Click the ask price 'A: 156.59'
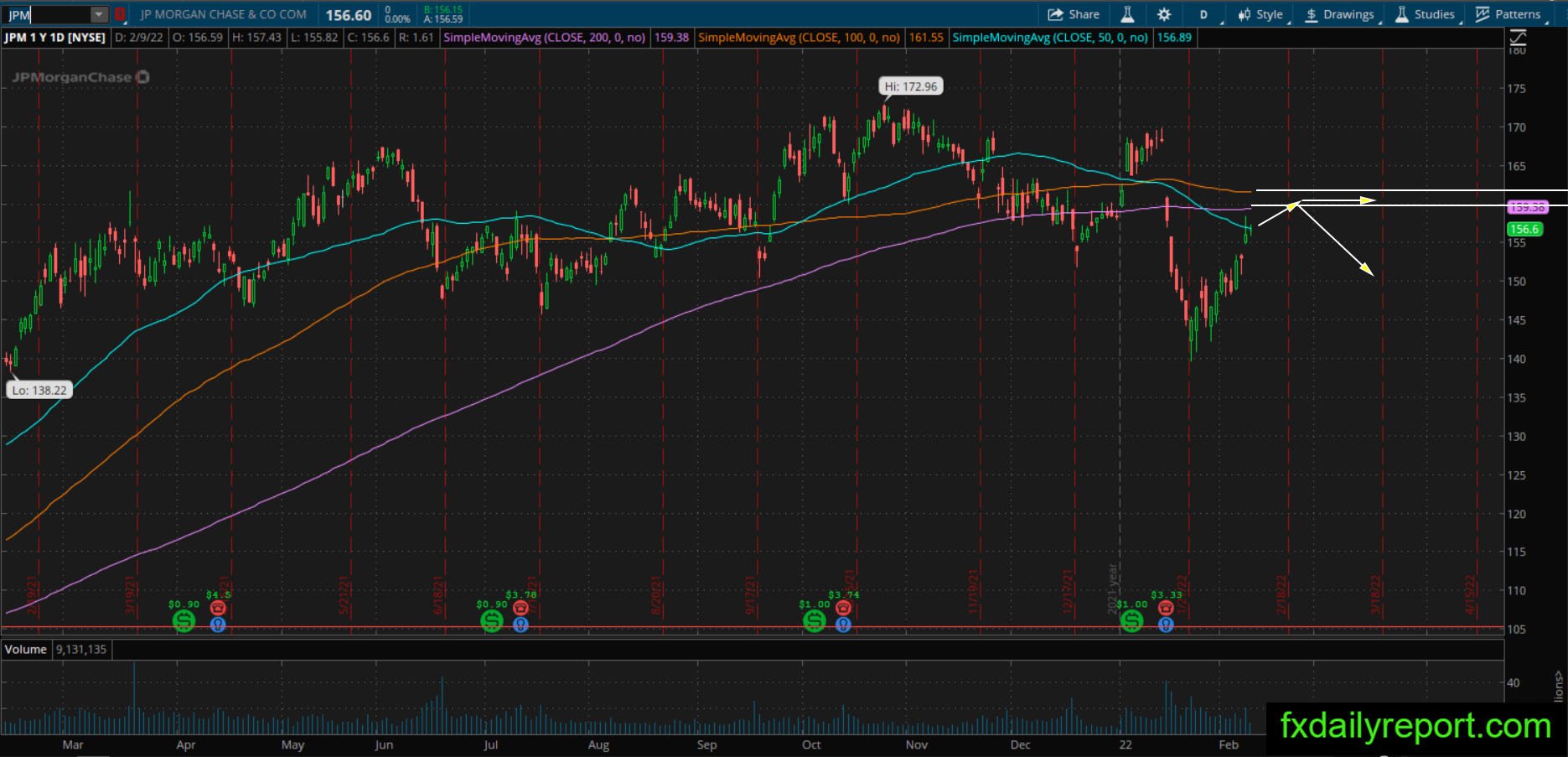Image resolution: width=1568 pixels, height=757 pixels. [x=443, y=19]
